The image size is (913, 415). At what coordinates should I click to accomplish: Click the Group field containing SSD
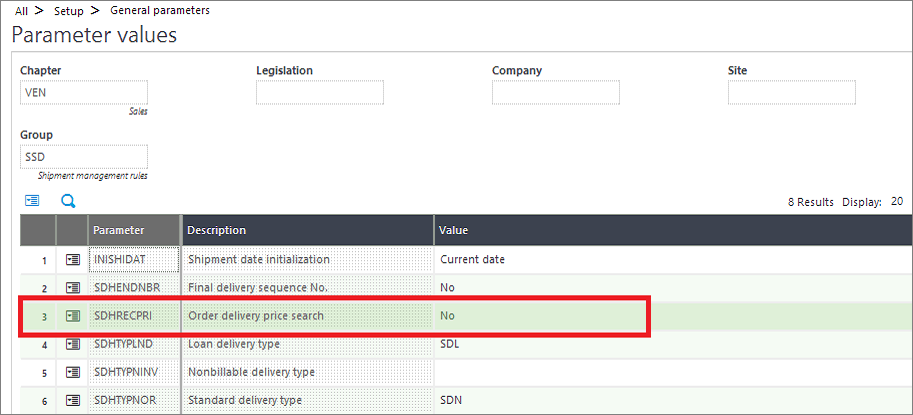[x=84, y=157]
